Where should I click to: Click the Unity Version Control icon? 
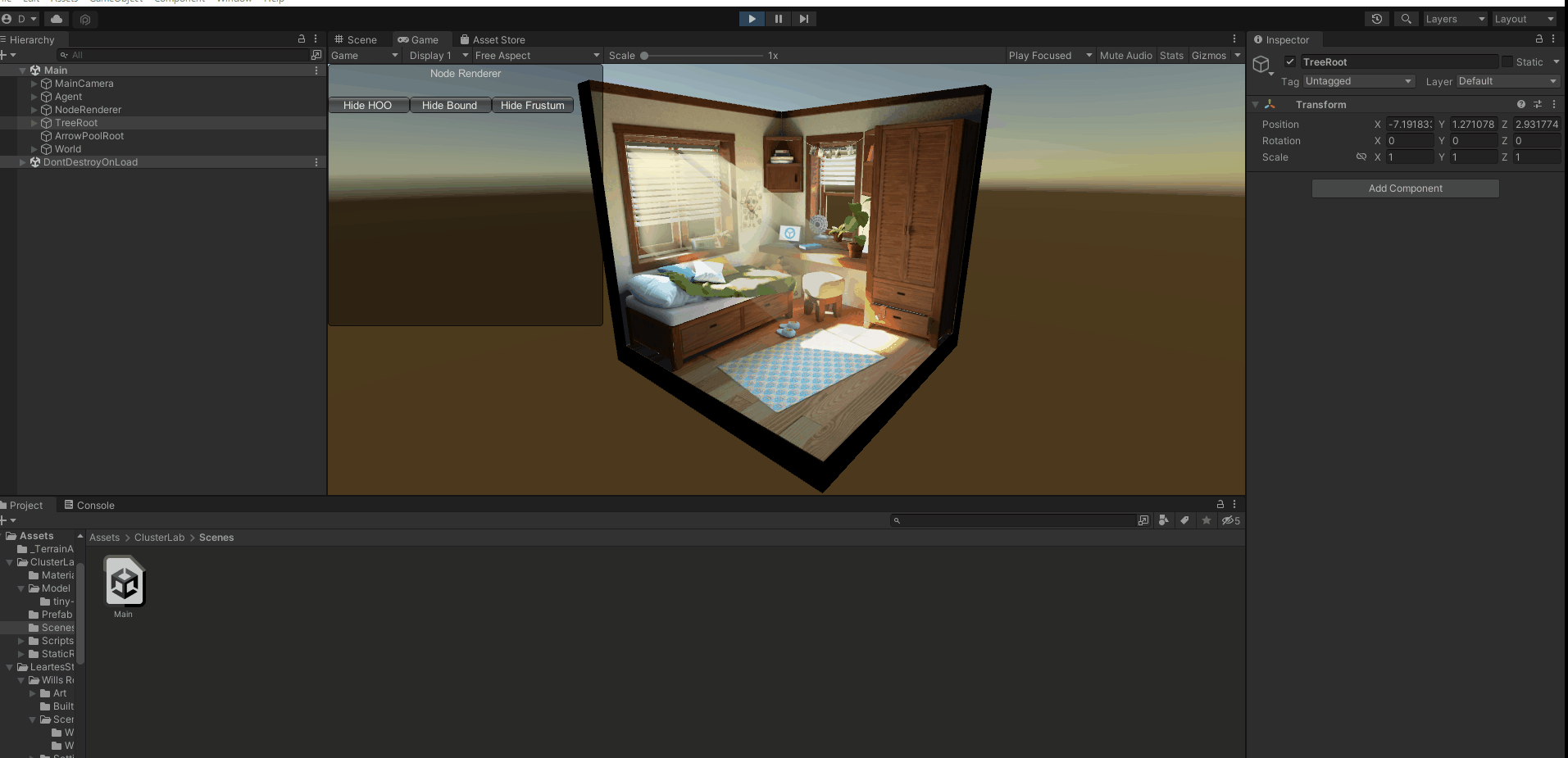click(85, 19)
